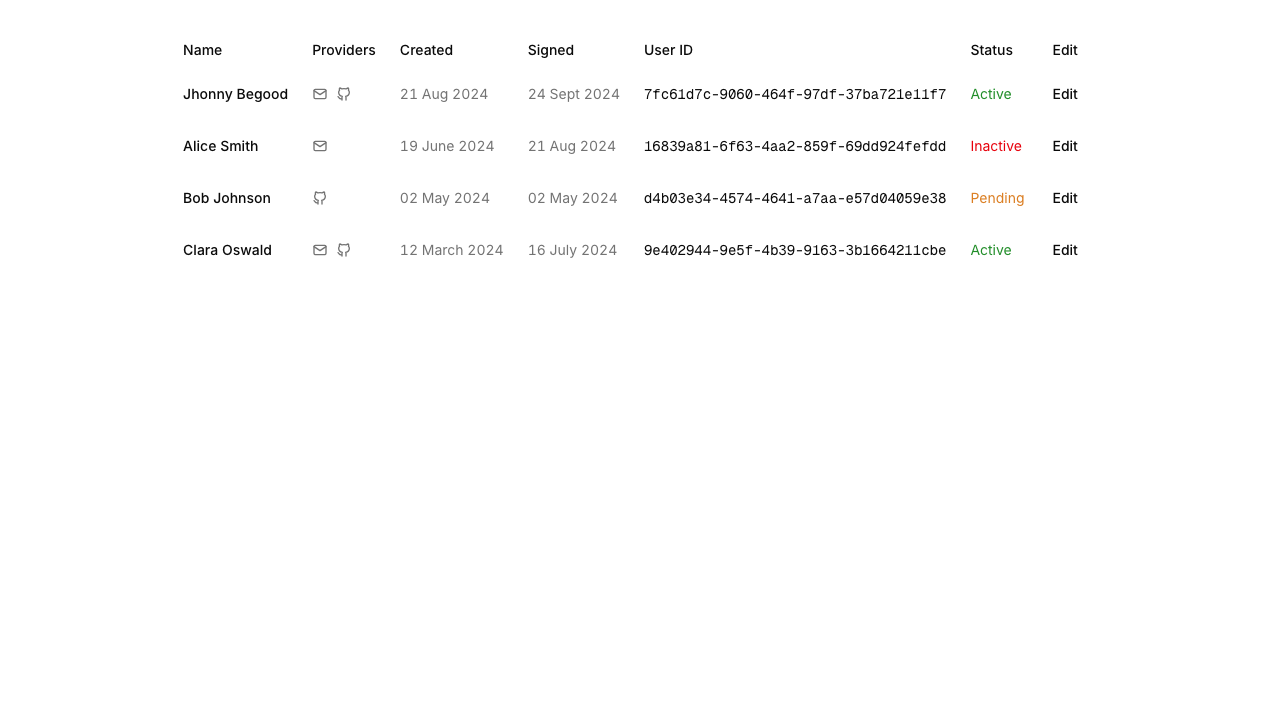Click the user ID starting with 7fc61d7c
1280x720 pixels.
pos(794,95)
